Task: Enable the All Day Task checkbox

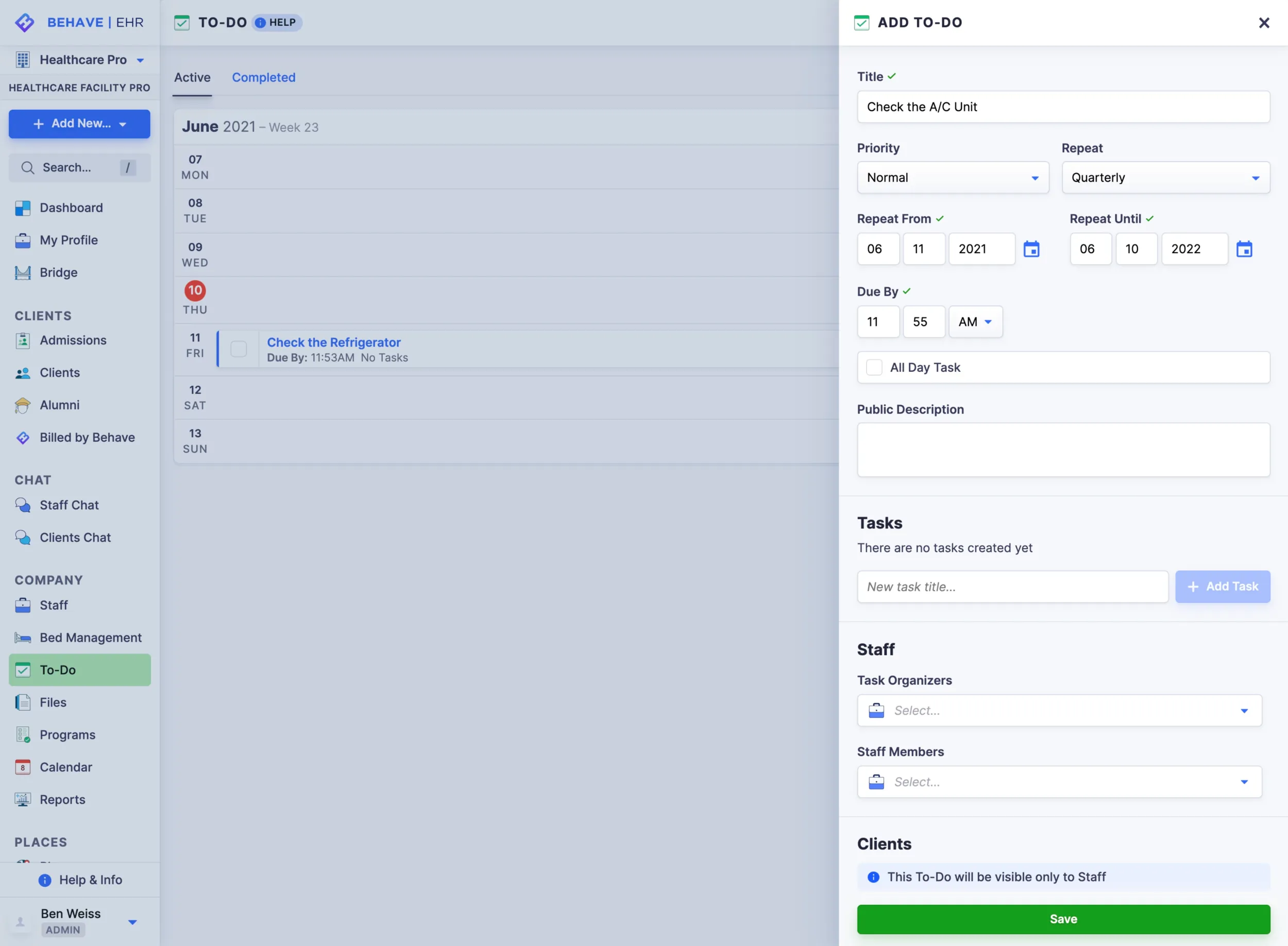Action: 874,367
